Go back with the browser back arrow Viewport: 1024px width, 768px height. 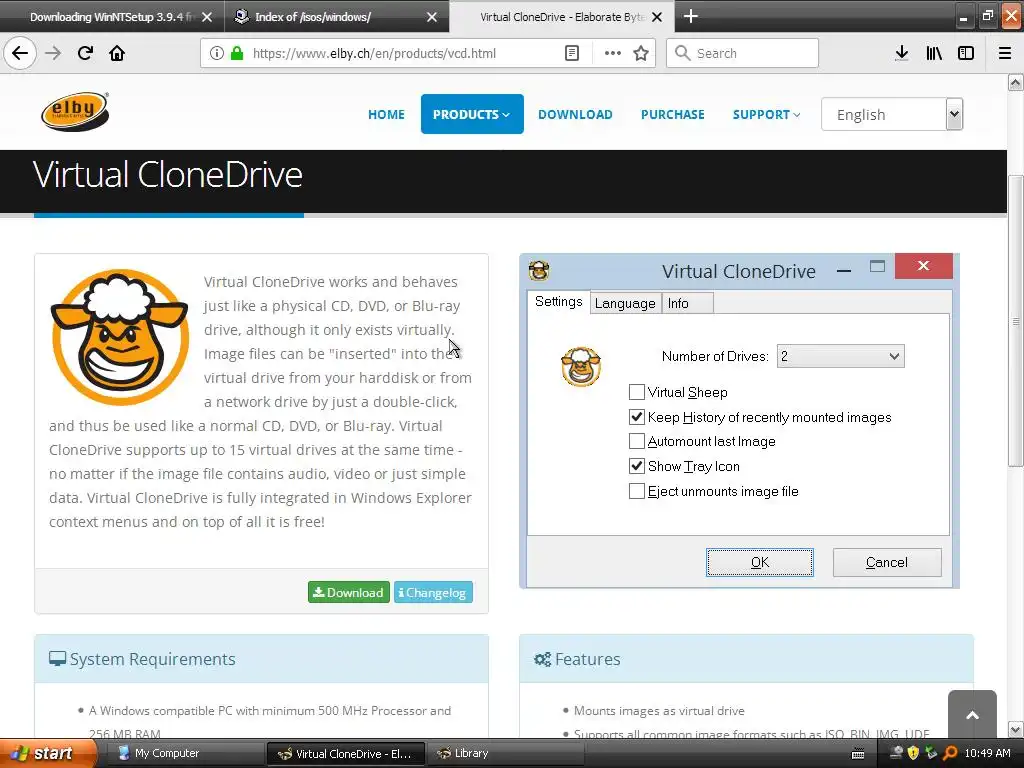pyautogui.click(x=20, y=53)
